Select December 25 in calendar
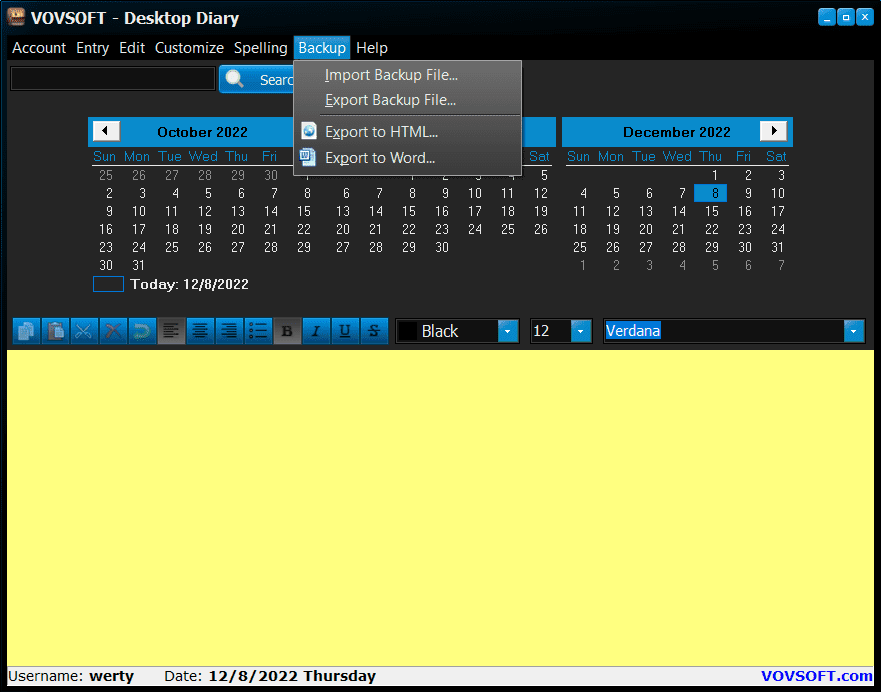The width and height of the screenshot is (881, 692). pos(580,247)
